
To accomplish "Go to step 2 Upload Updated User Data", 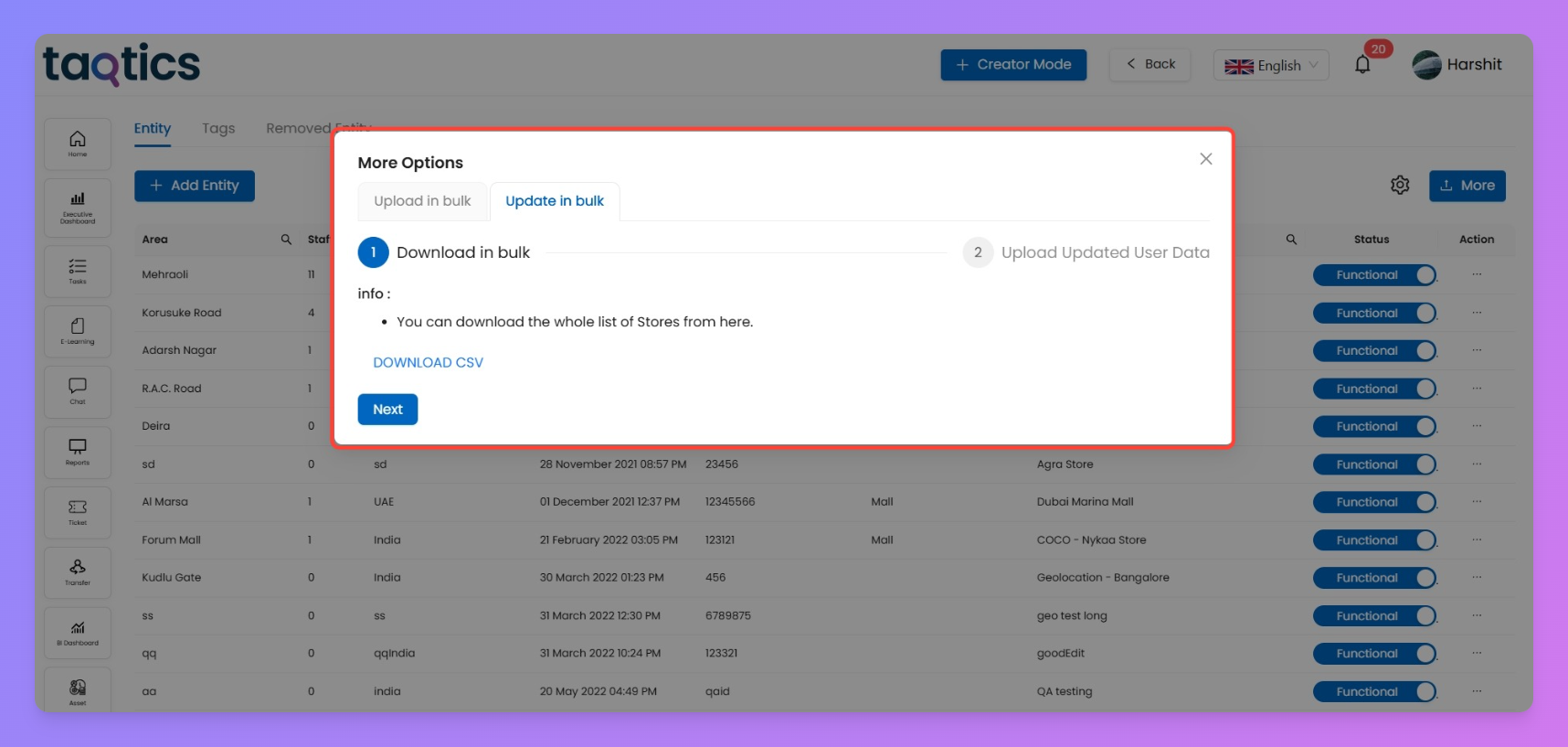I will [1086, 252].
